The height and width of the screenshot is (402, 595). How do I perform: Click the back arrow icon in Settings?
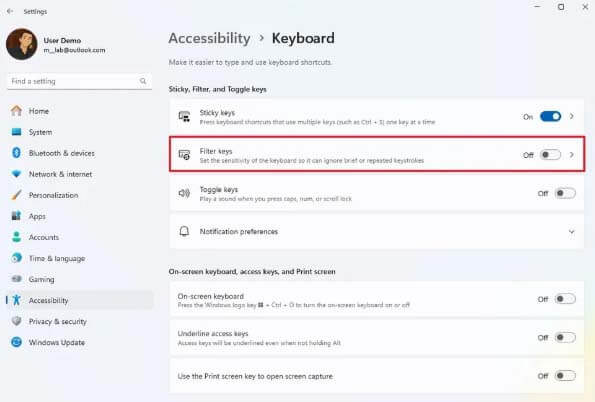click(x=10, y=11)
